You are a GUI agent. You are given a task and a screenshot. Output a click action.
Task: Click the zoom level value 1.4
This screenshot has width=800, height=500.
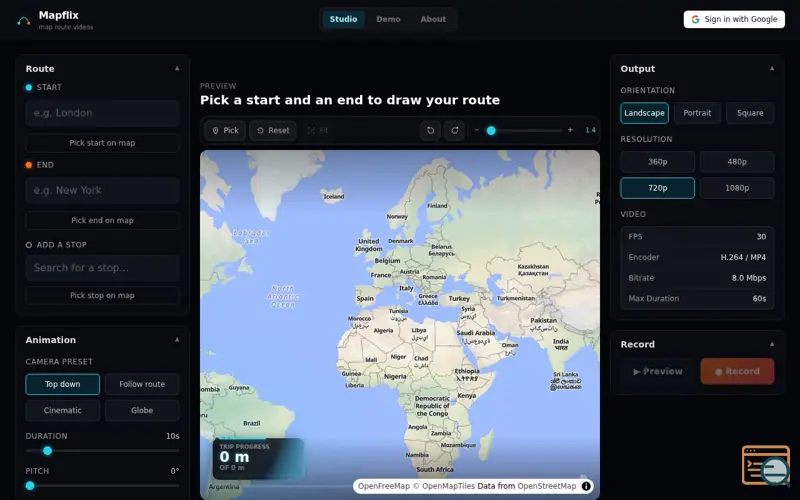pyautogui.click(x=590, y=131)
